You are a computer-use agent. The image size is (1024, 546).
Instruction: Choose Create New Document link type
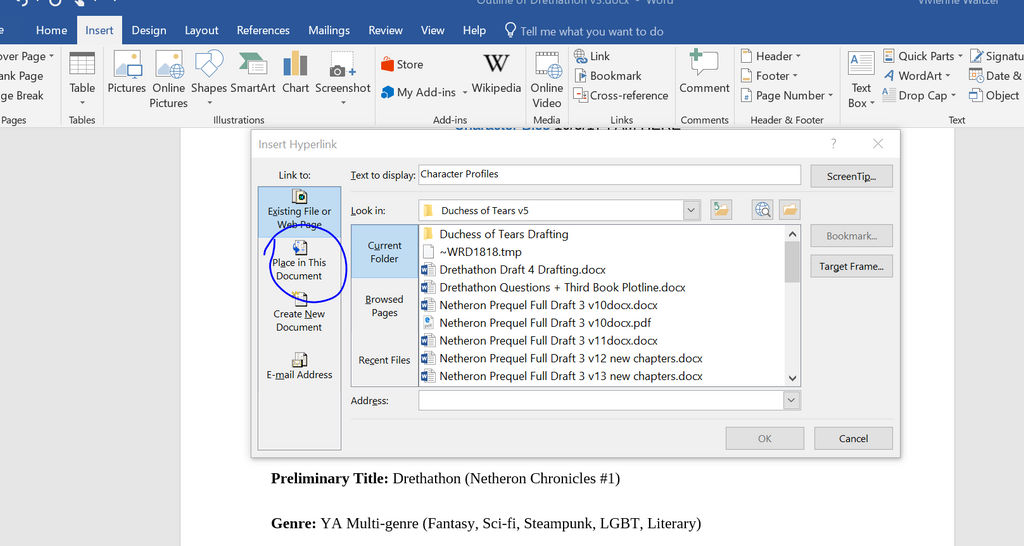pos(299,313)
